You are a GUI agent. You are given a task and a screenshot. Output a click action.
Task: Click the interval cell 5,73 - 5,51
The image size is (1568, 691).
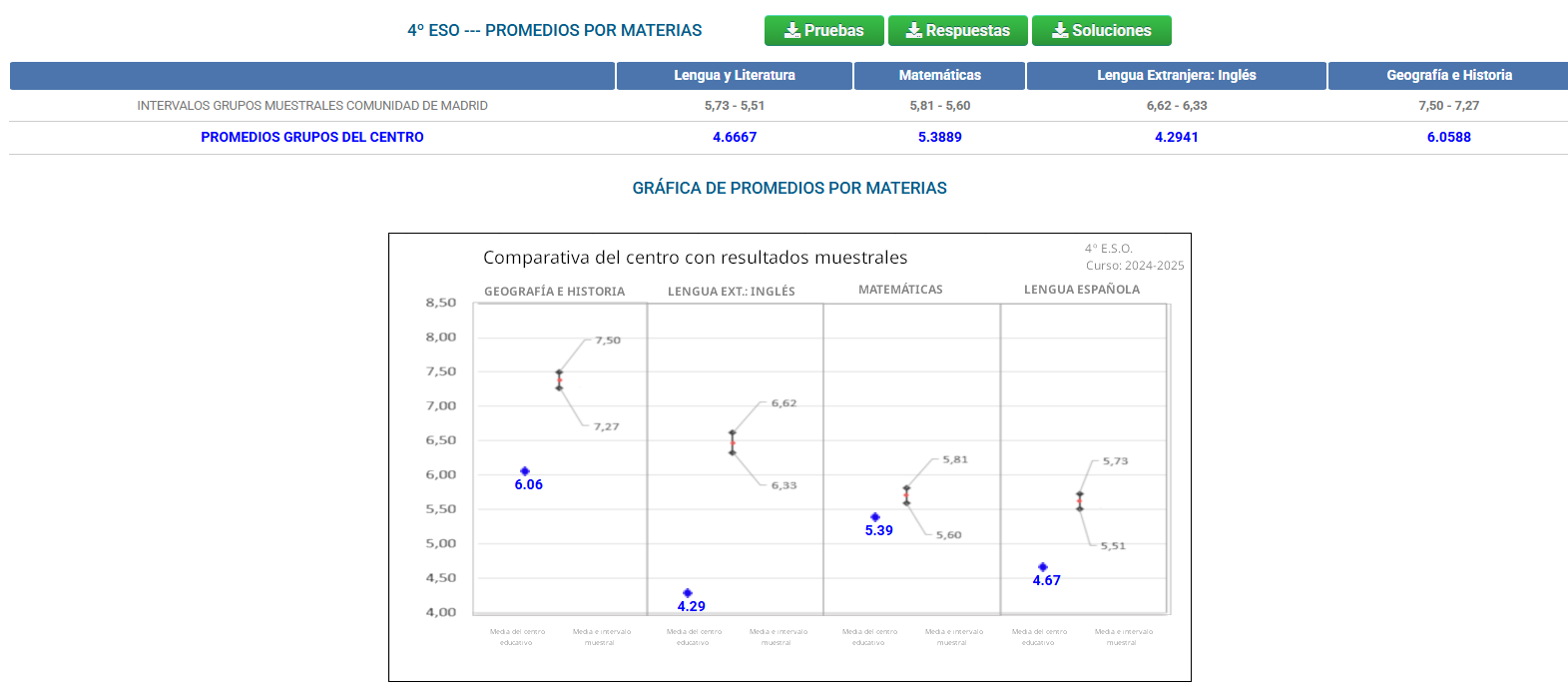point(735,106)
